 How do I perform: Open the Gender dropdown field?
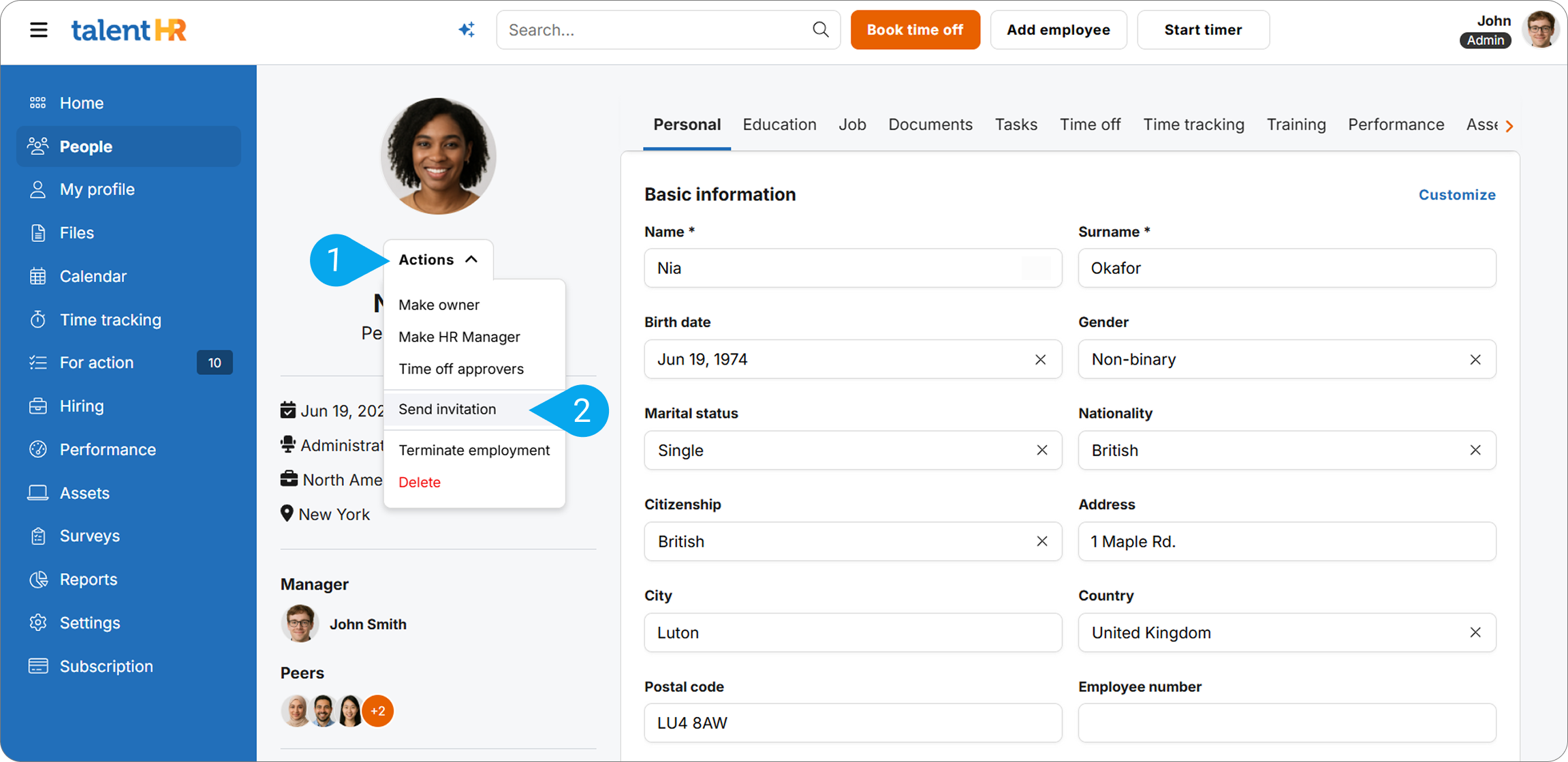(1274, 359)
